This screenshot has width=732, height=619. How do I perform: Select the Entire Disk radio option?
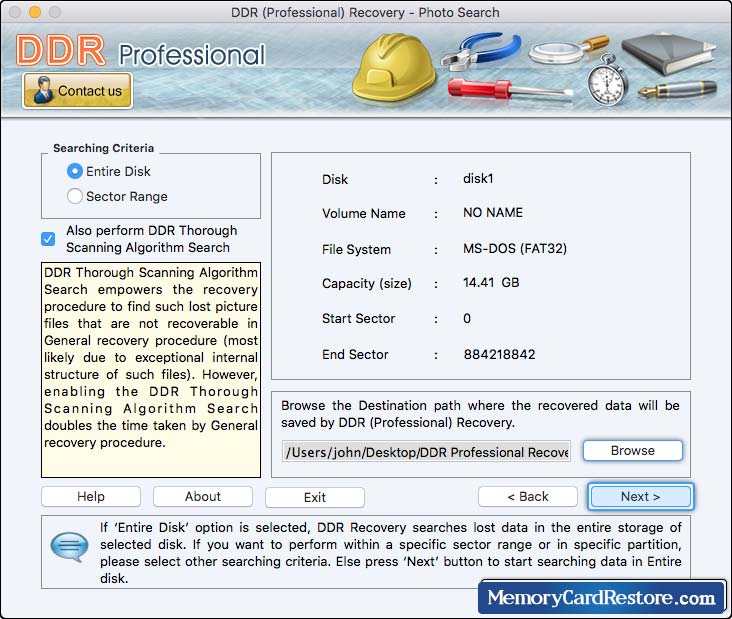tap(109, 171)
